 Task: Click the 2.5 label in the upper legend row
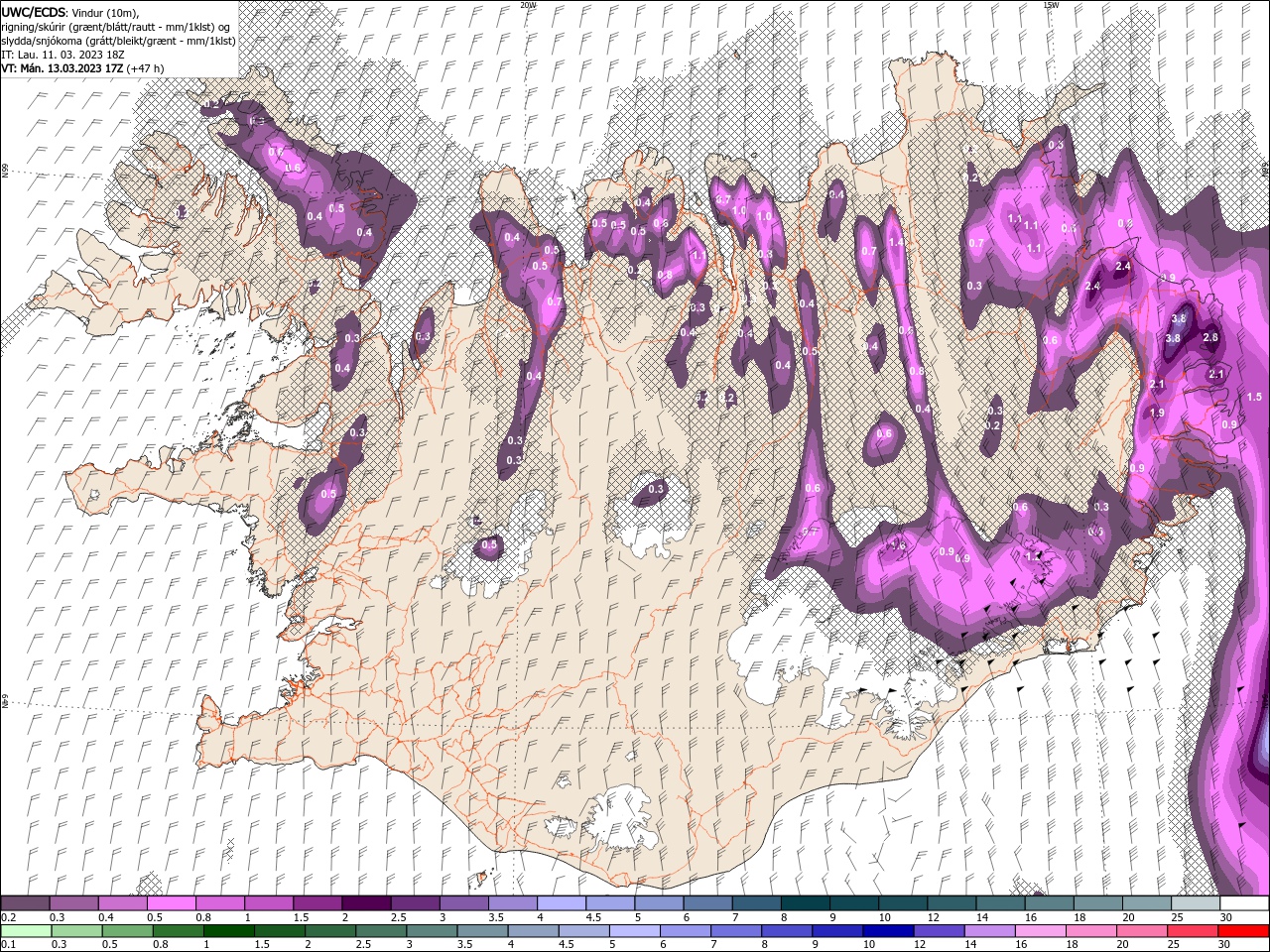tap(399, 917)
